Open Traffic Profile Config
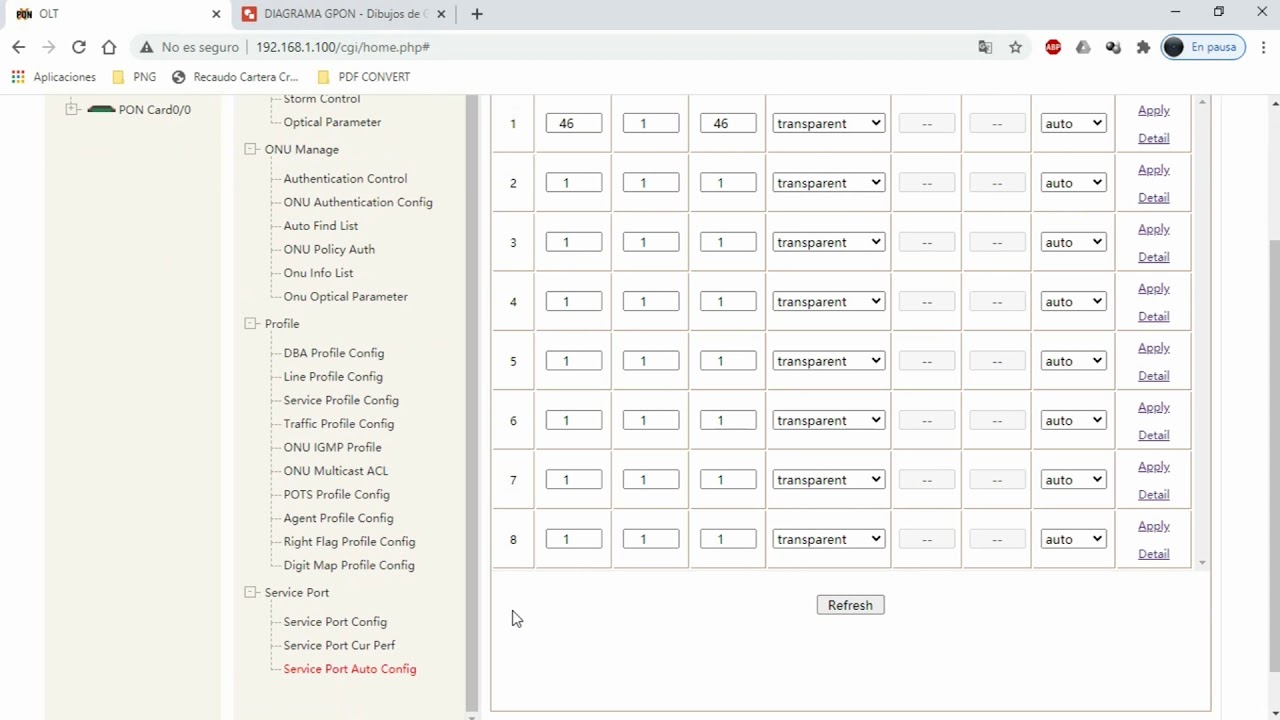The height and width of the screenshot is (720, 1280). tap(339, 423)
